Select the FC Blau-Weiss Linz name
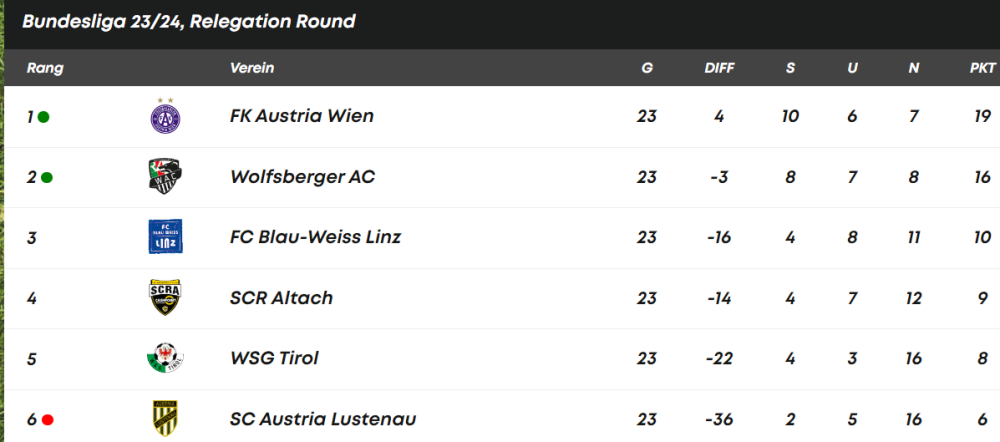1000x442 pixels. coord(315,237)
